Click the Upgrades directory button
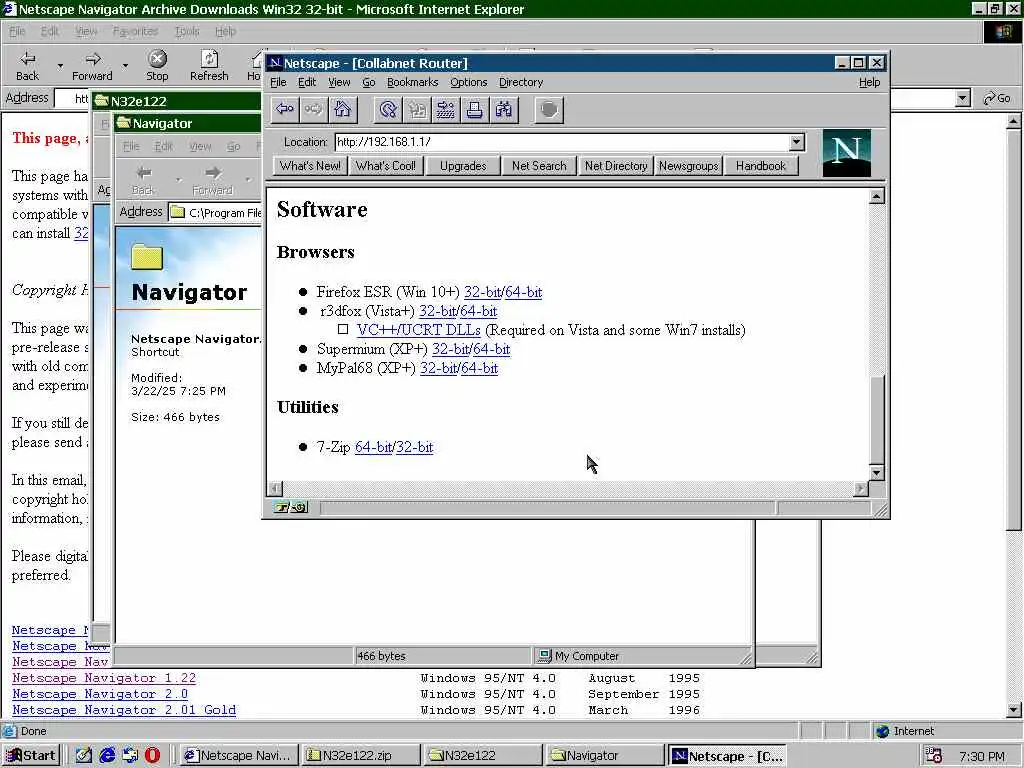 [463, 166]
